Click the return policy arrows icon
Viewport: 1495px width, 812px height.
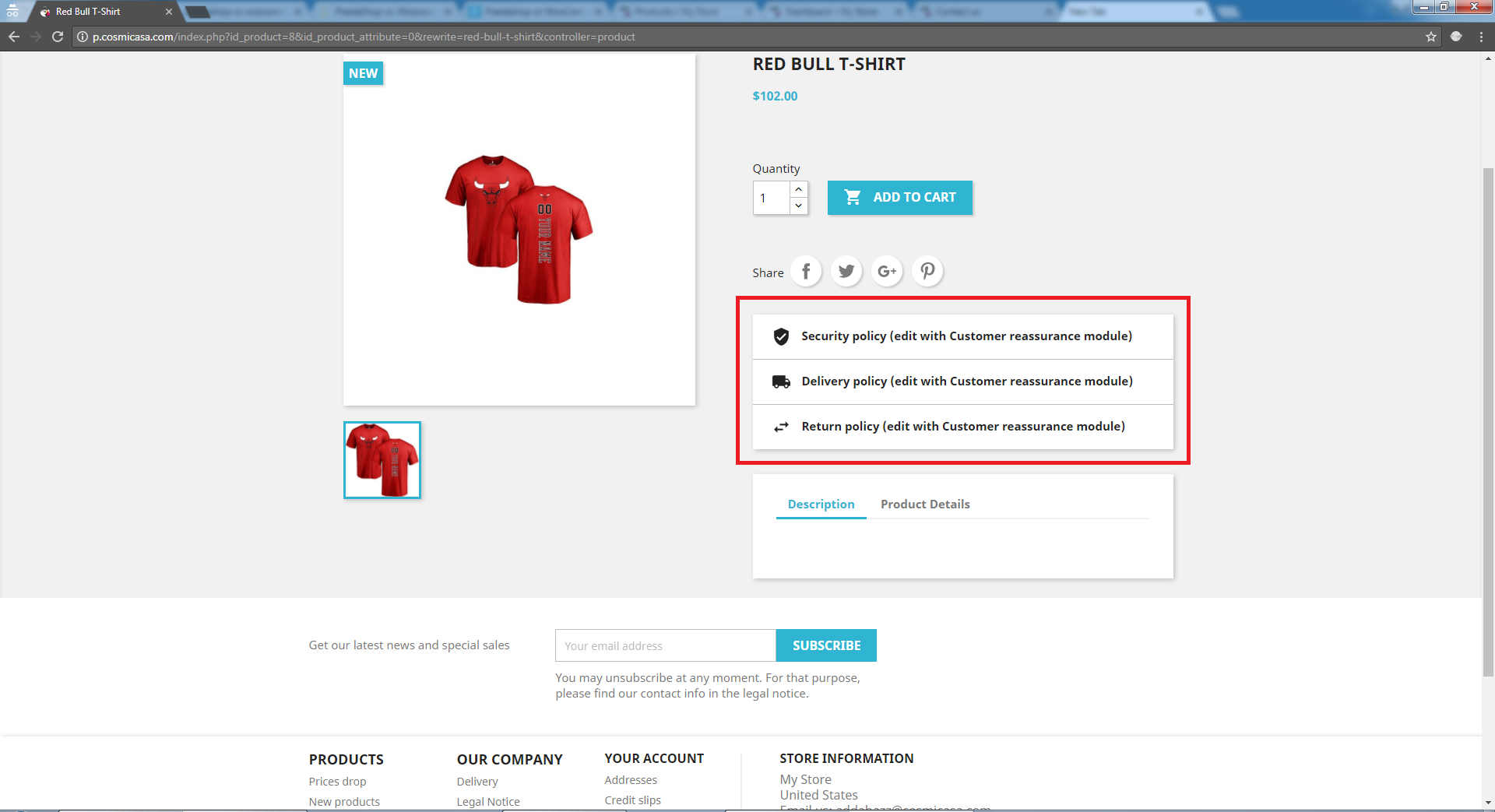pyautogui.click(x=781, y=427)
